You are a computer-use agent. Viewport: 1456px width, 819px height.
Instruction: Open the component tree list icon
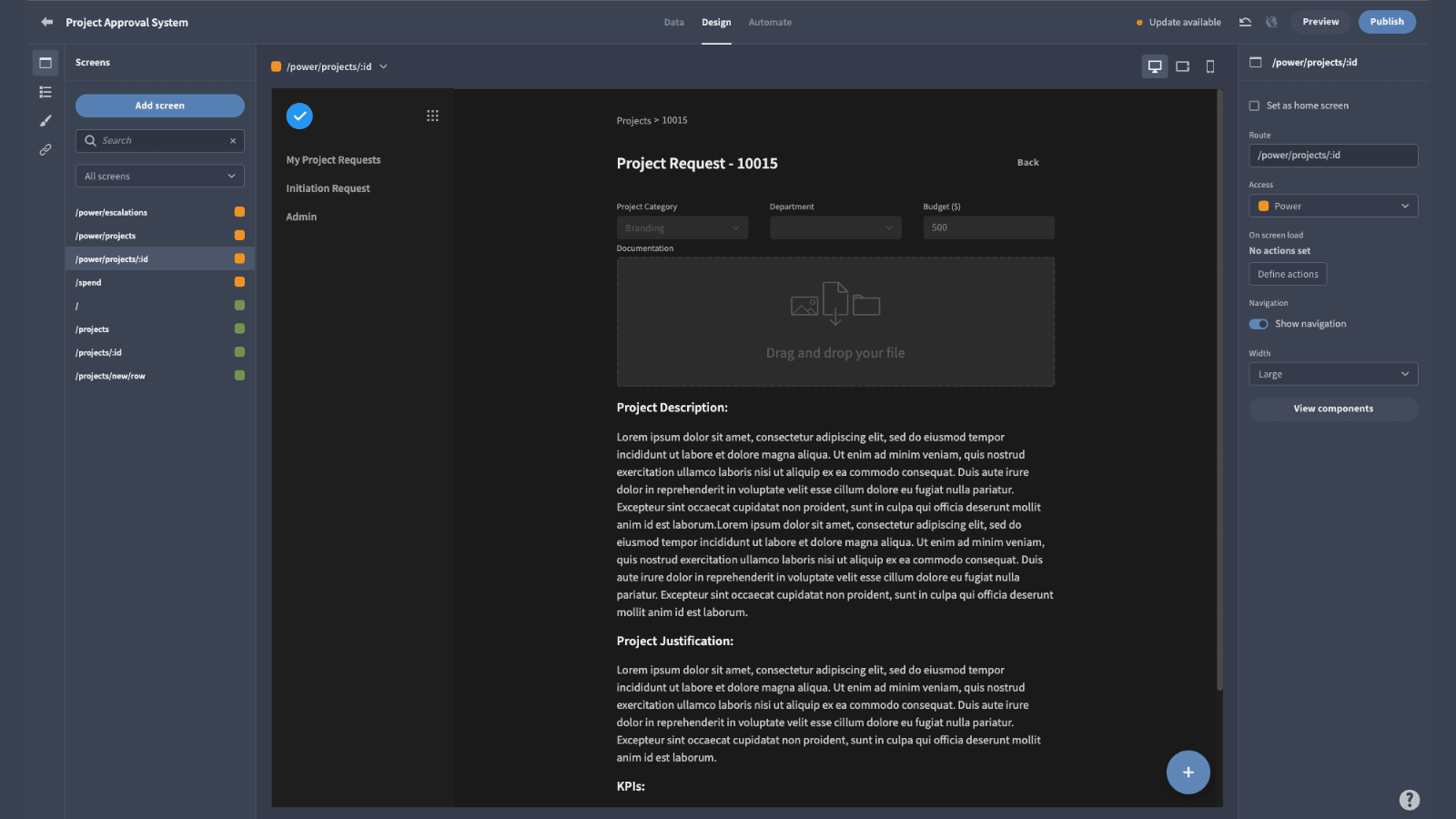point(45,92)
